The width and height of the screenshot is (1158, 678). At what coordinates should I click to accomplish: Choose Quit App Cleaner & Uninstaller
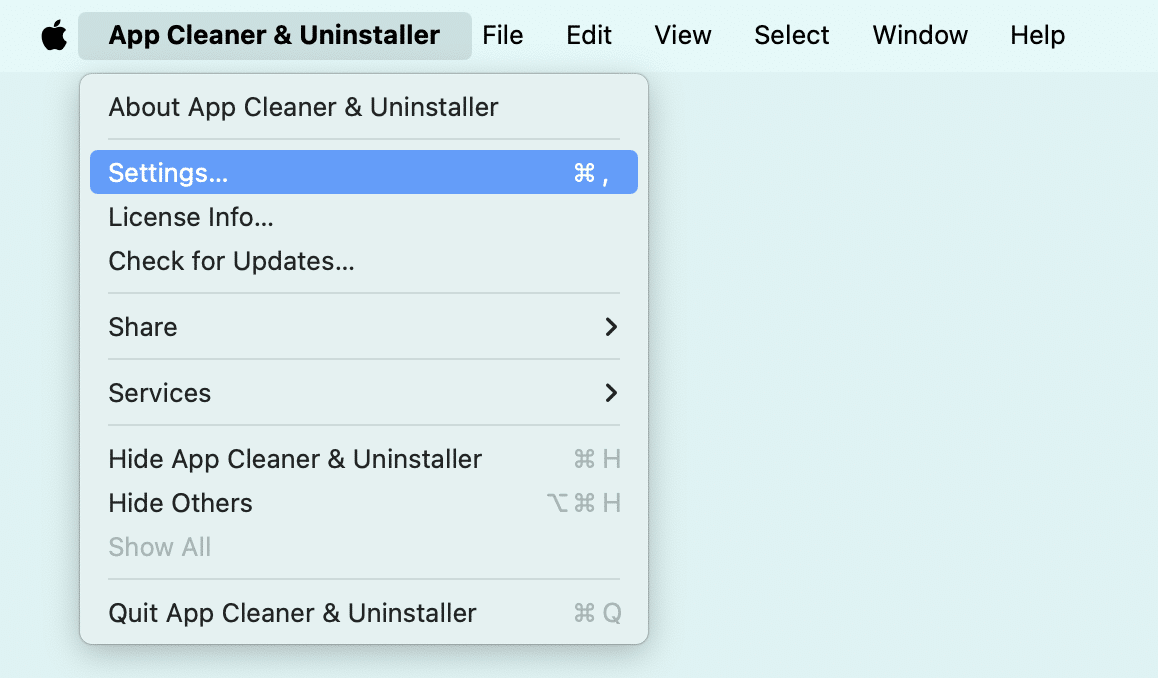coord(363,613)
